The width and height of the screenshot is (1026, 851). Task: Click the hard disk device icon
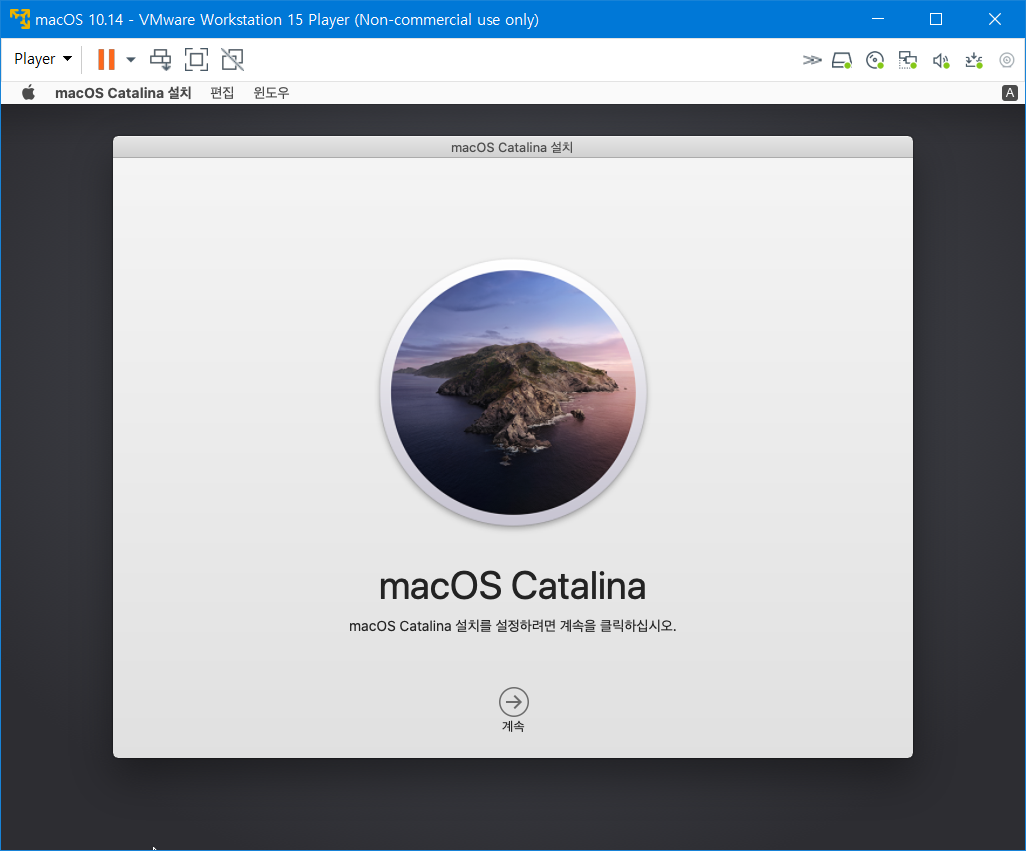click(841, 61)
